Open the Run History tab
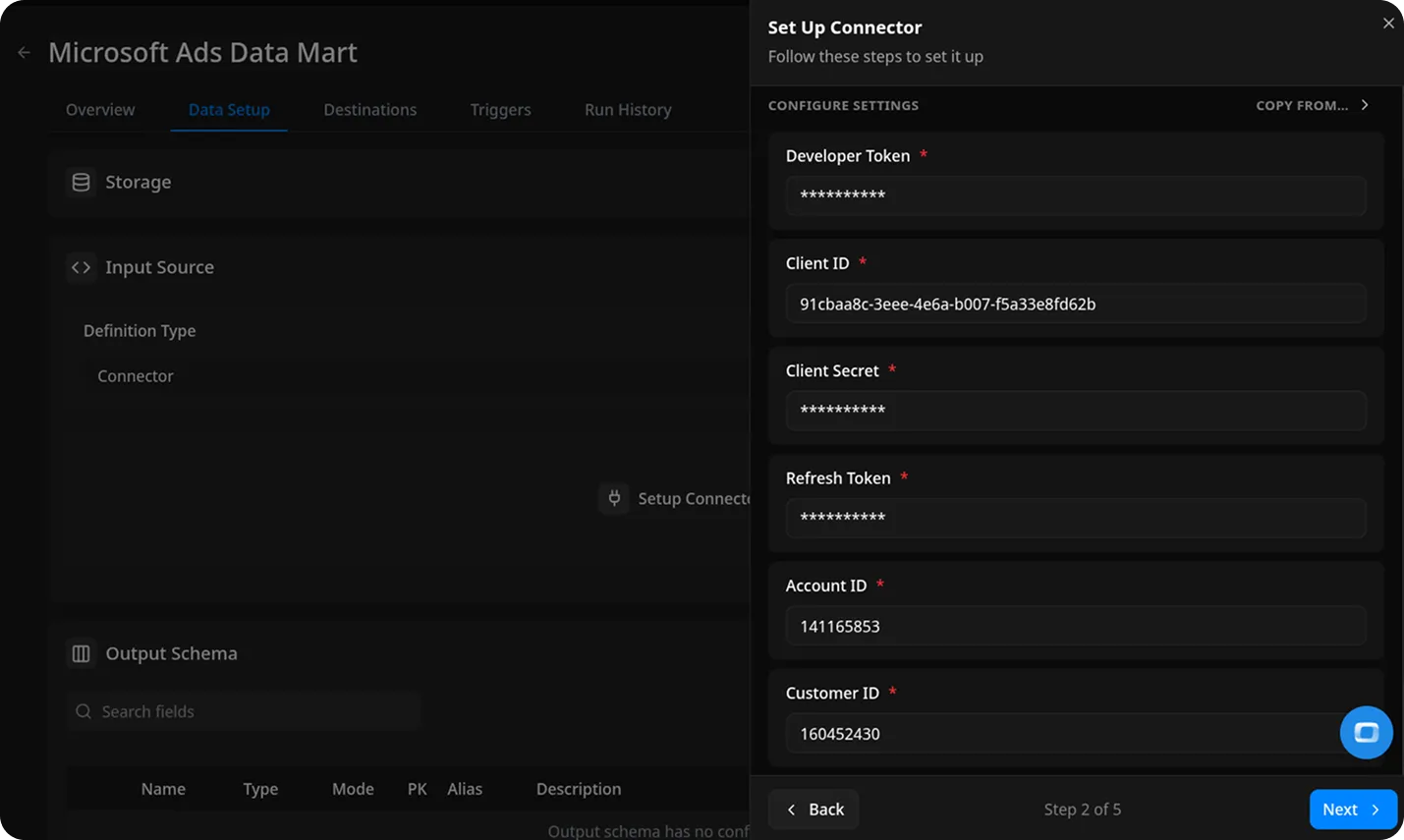This screenshot has height=840, width=1404. 628,110
